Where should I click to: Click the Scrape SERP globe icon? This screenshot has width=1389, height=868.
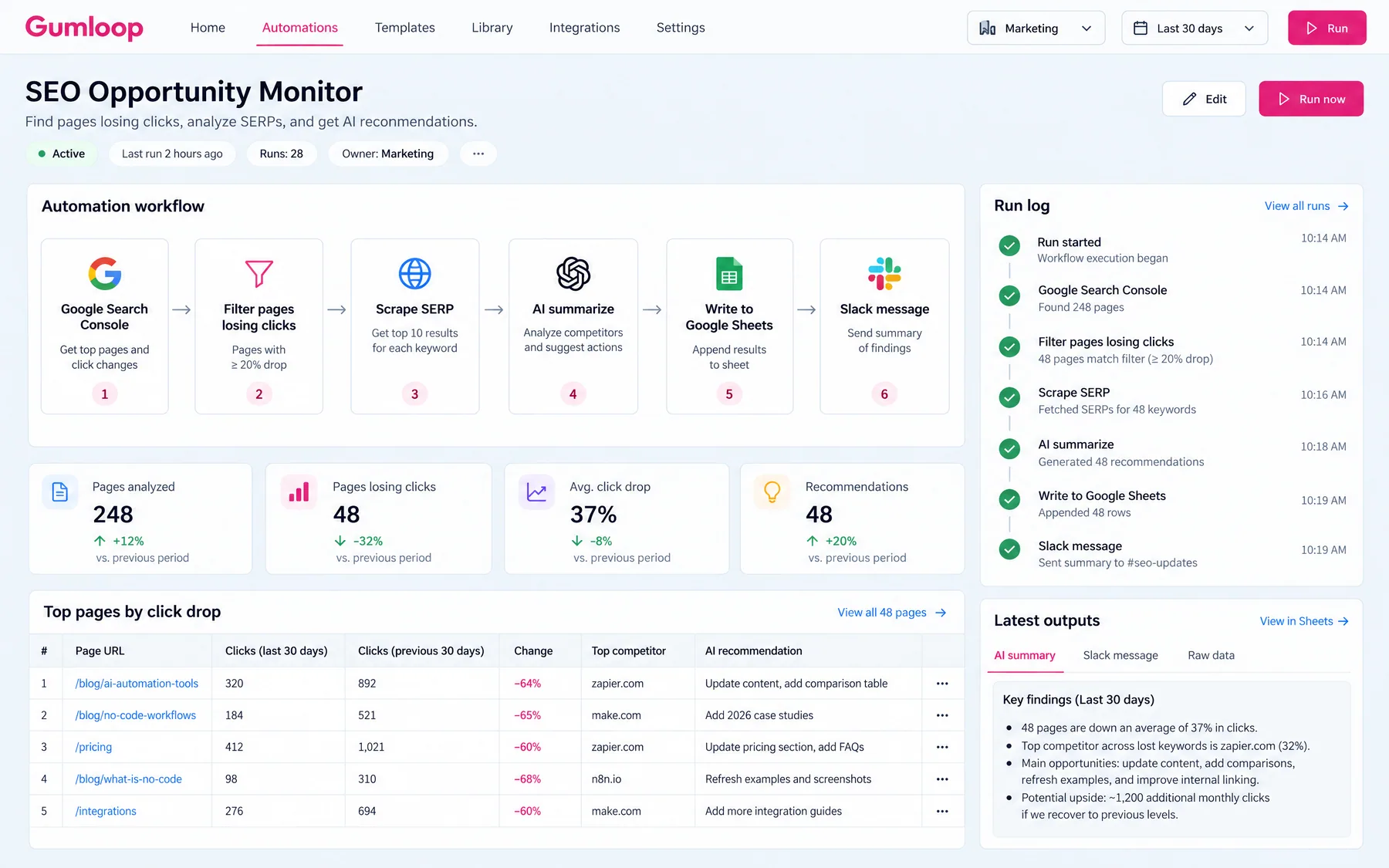[415, 274]
